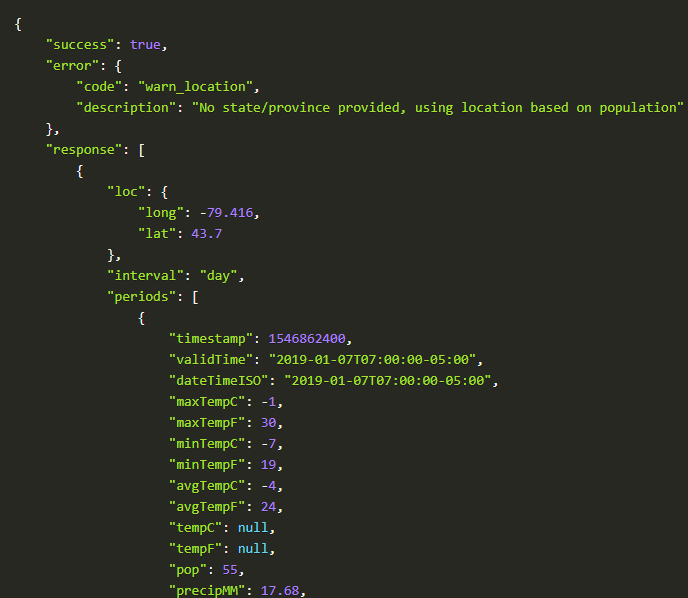Select the longitude value -79.416
688x598 pixels.
point(226,213)
